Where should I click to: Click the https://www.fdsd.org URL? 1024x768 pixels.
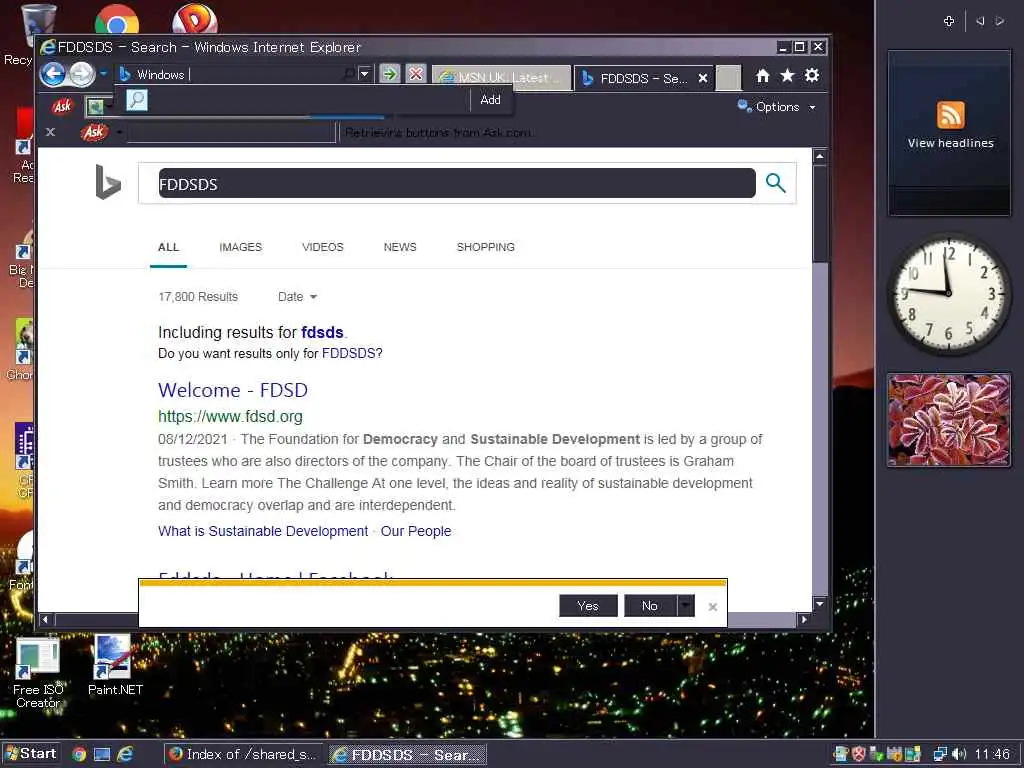click(230, 417)
